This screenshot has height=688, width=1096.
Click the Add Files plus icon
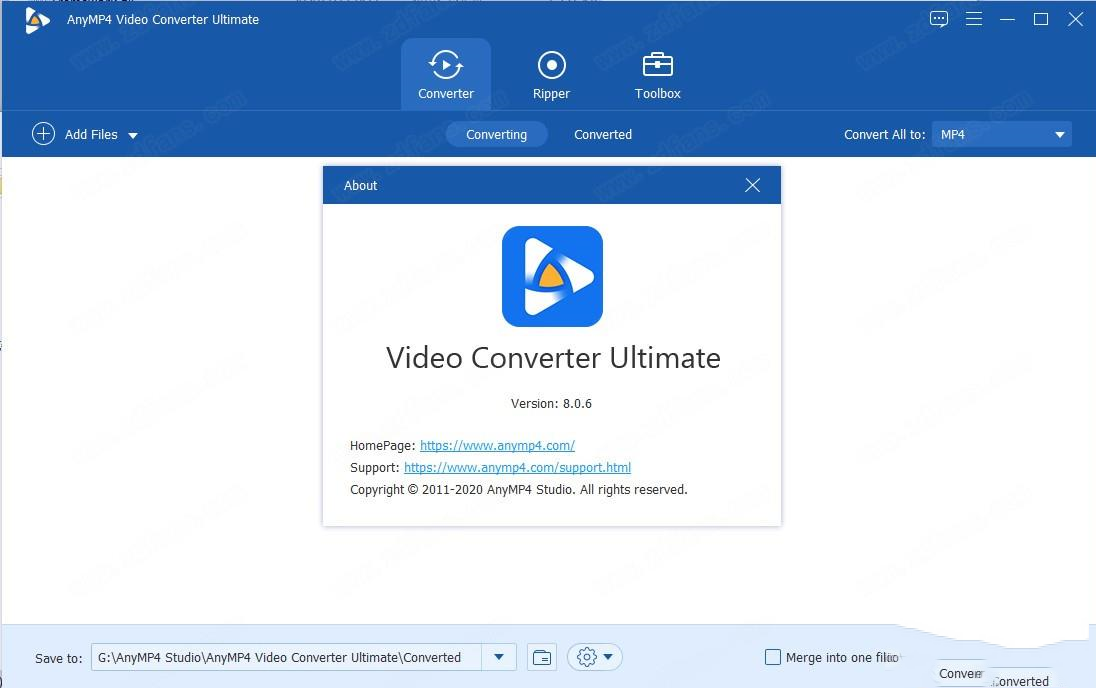pyautogui.click(x=43, y=134)
